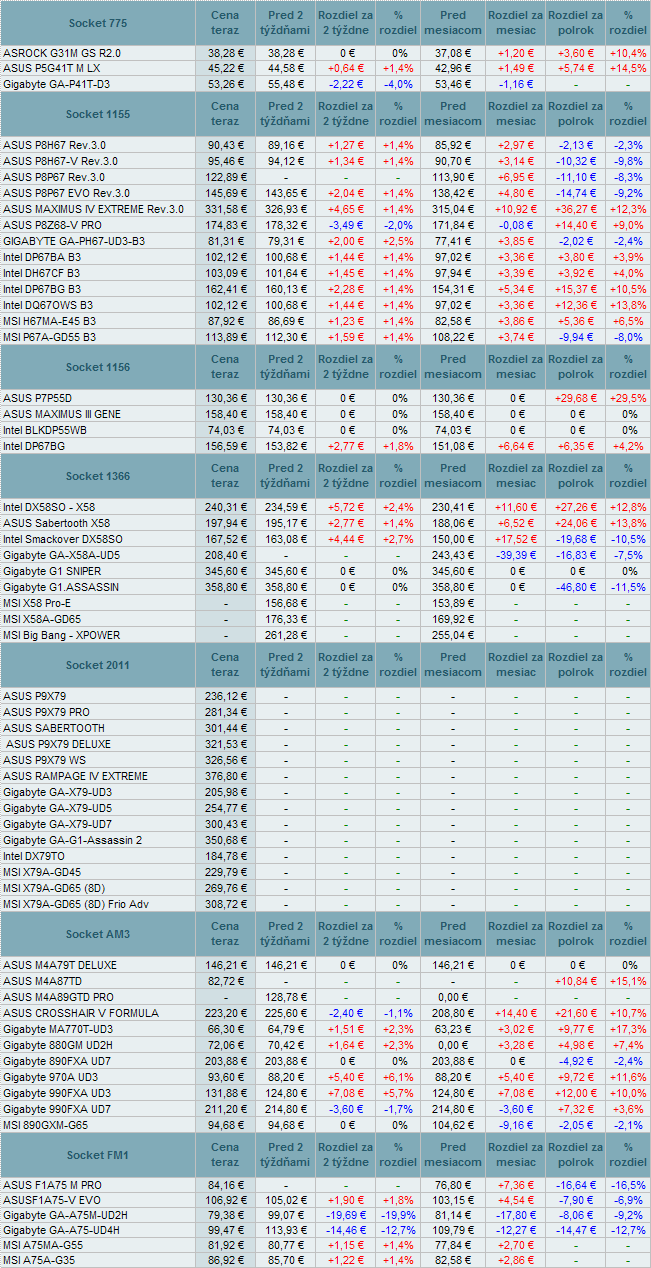Select the +6,1% two-week percent cell

pos(399,1077)
